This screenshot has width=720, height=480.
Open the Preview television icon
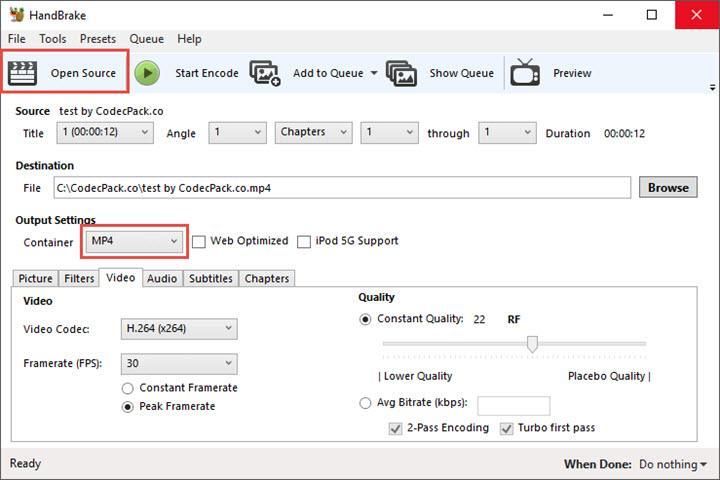point(526,73)
